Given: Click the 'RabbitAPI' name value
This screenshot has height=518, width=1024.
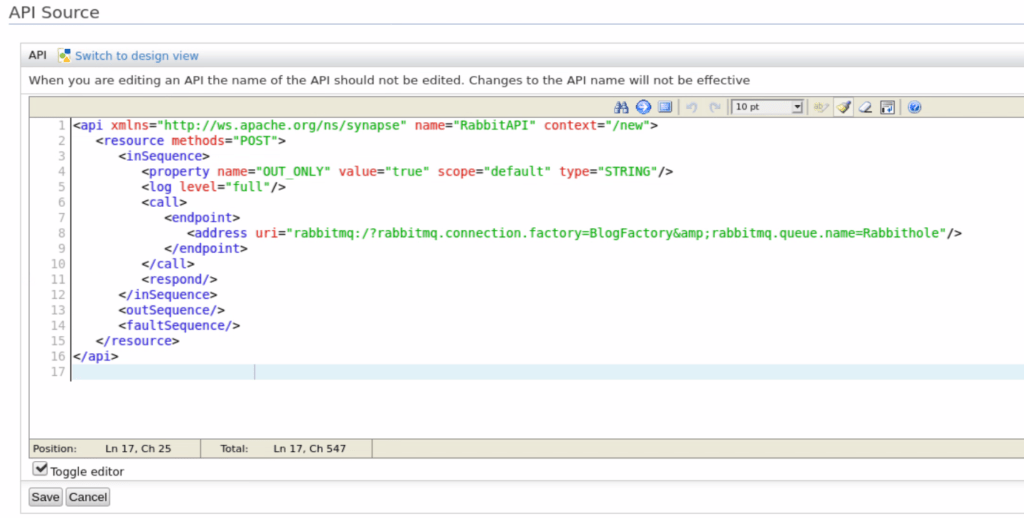Looking at the screenshot, I should click(x=494, y=125).
